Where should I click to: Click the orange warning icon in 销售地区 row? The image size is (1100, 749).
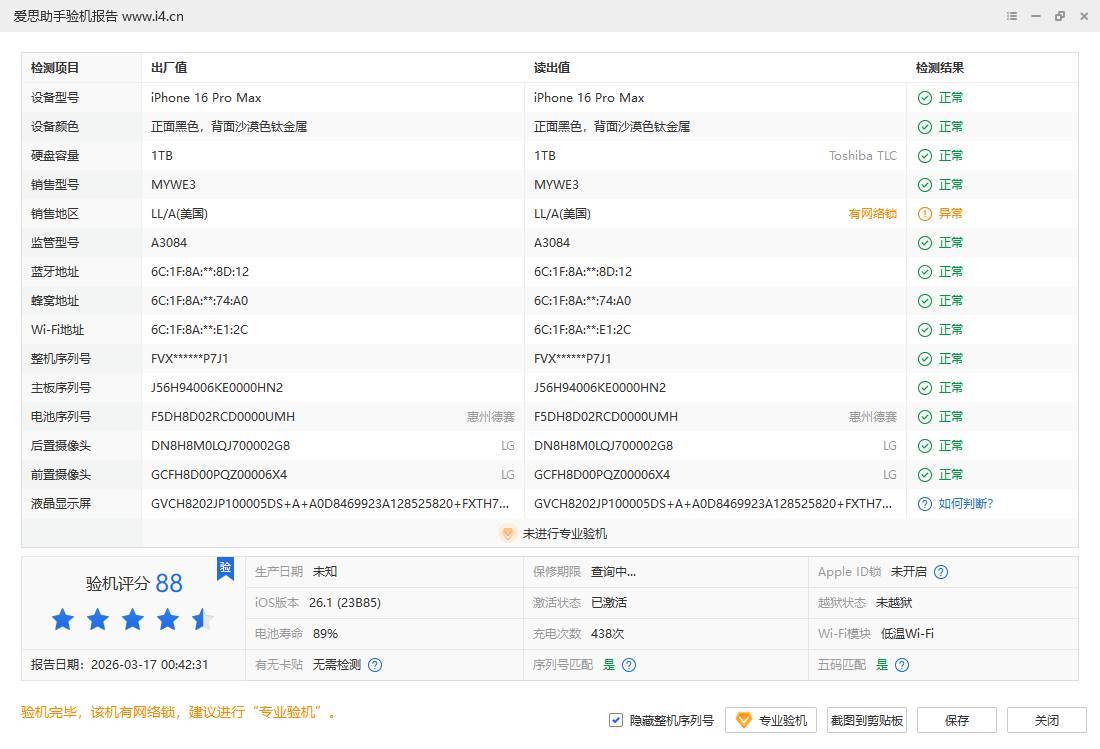[925, 214]
